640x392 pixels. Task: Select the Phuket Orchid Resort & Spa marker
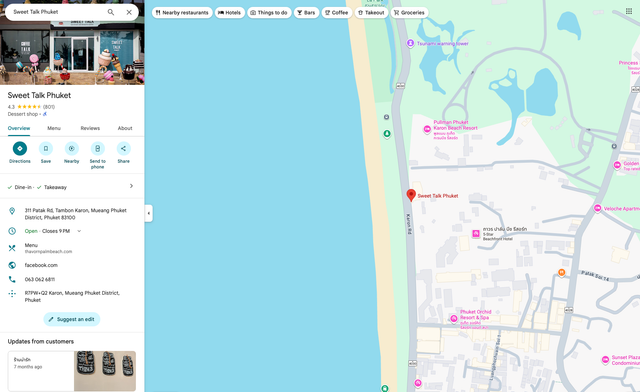click(453, 318)
